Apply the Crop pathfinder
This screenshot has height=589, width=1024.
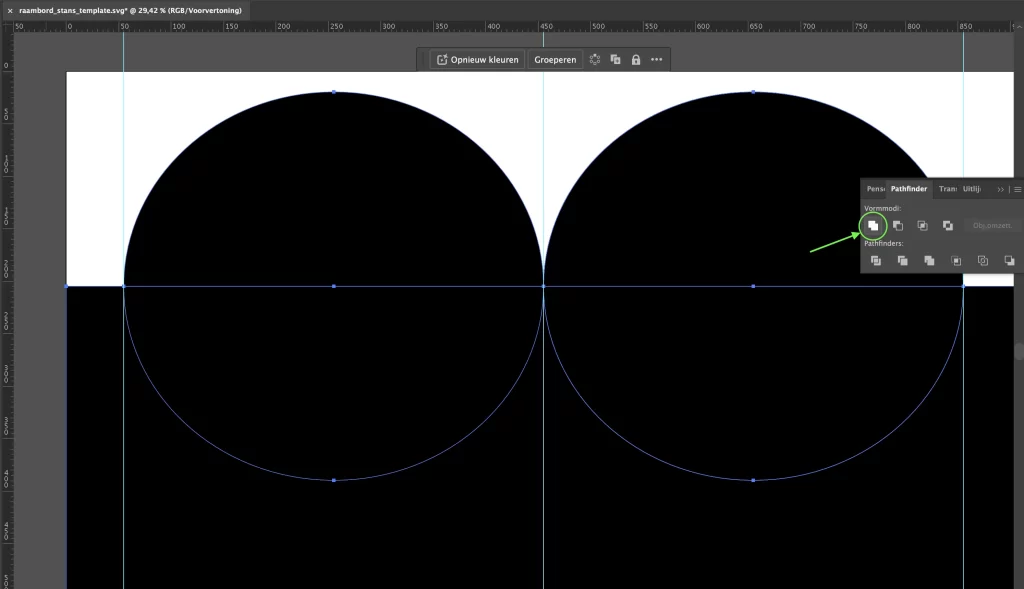(x=956, y=261)
